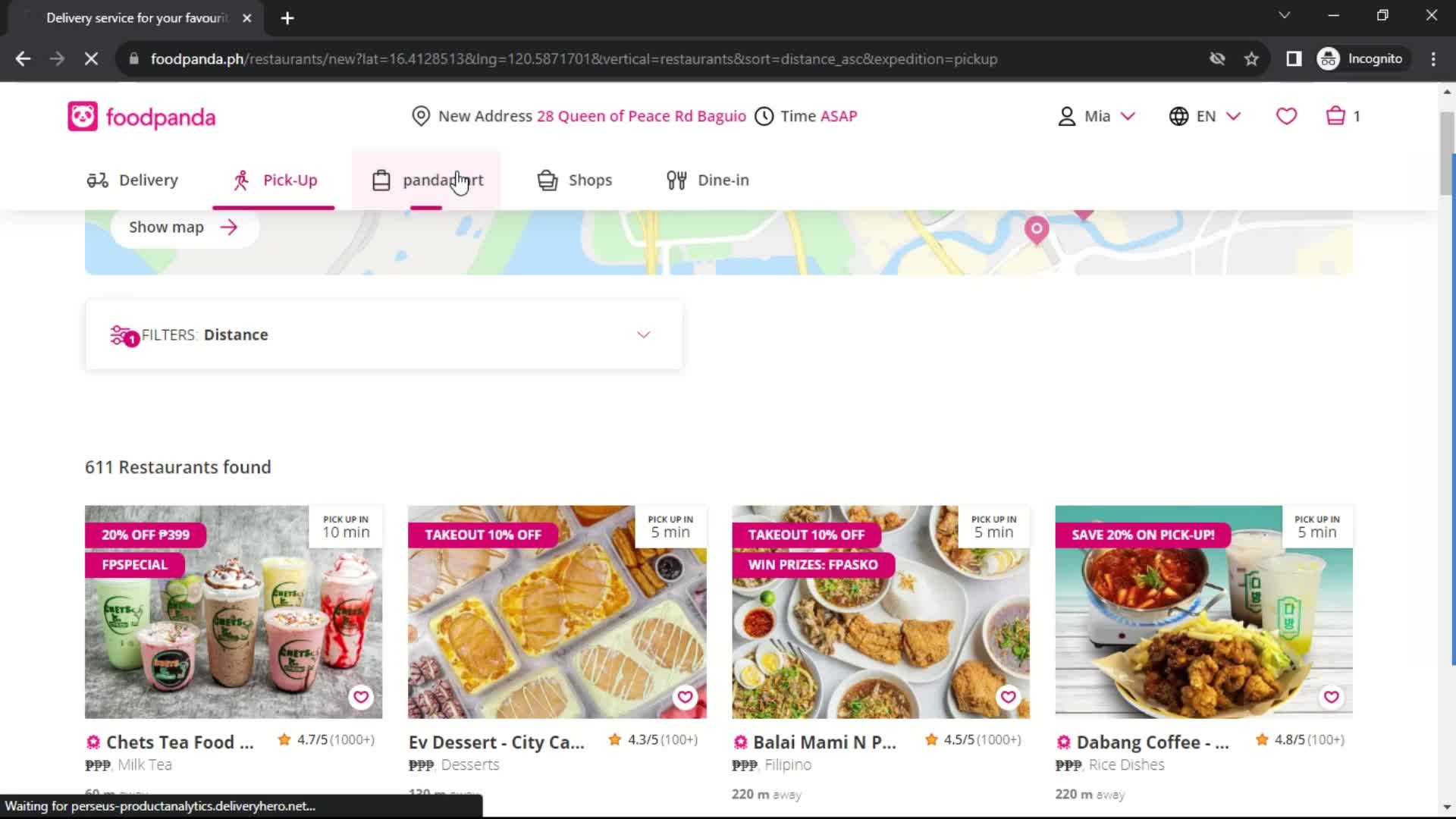Click the shopping cart icon
Viewport: 1456px width, 819px height.
pos(1335,115)
